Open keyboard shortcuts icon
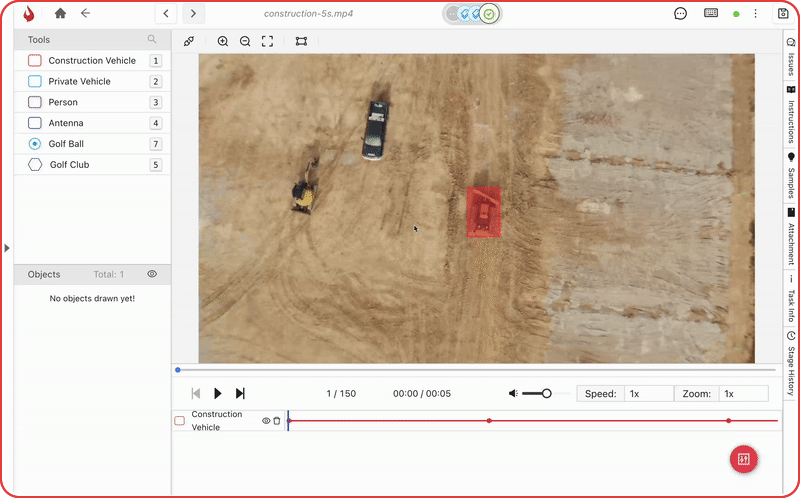The height and width of the screenshot is (498, 800). click(x=711, y=14)
